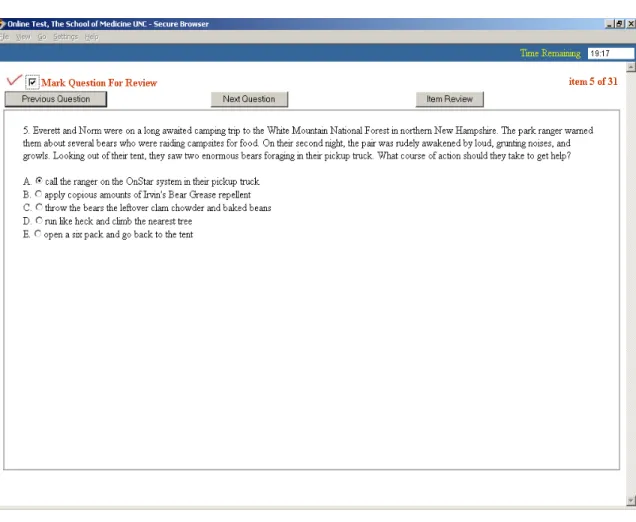Advance with the Next Question button

[x=249, y=99]
